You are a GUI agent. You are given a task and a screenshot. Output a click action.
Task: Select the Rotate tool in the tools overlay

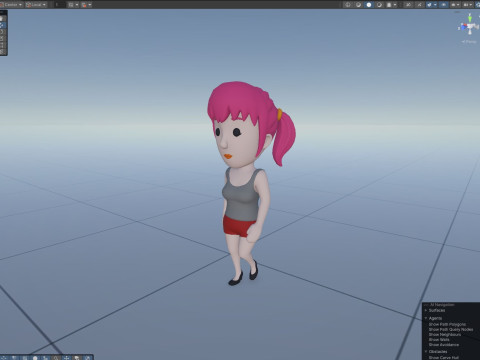pyautogui.click(x=3, y=32)
